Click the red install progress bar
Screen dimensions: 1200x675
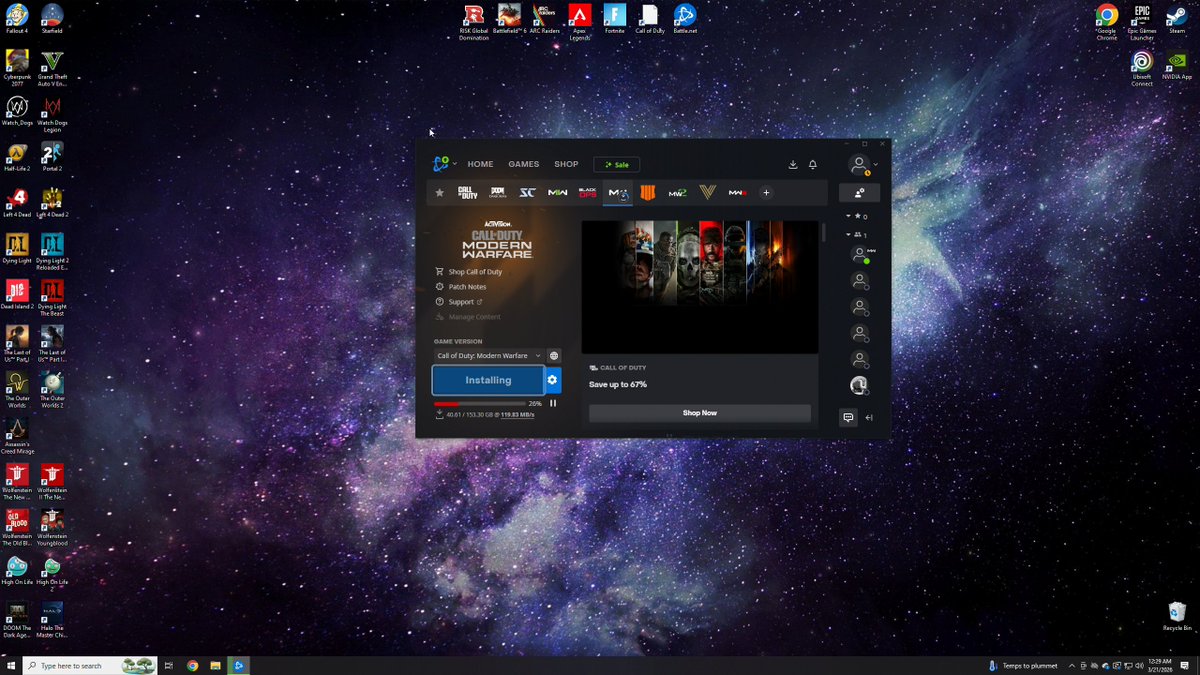pos(479,403)
